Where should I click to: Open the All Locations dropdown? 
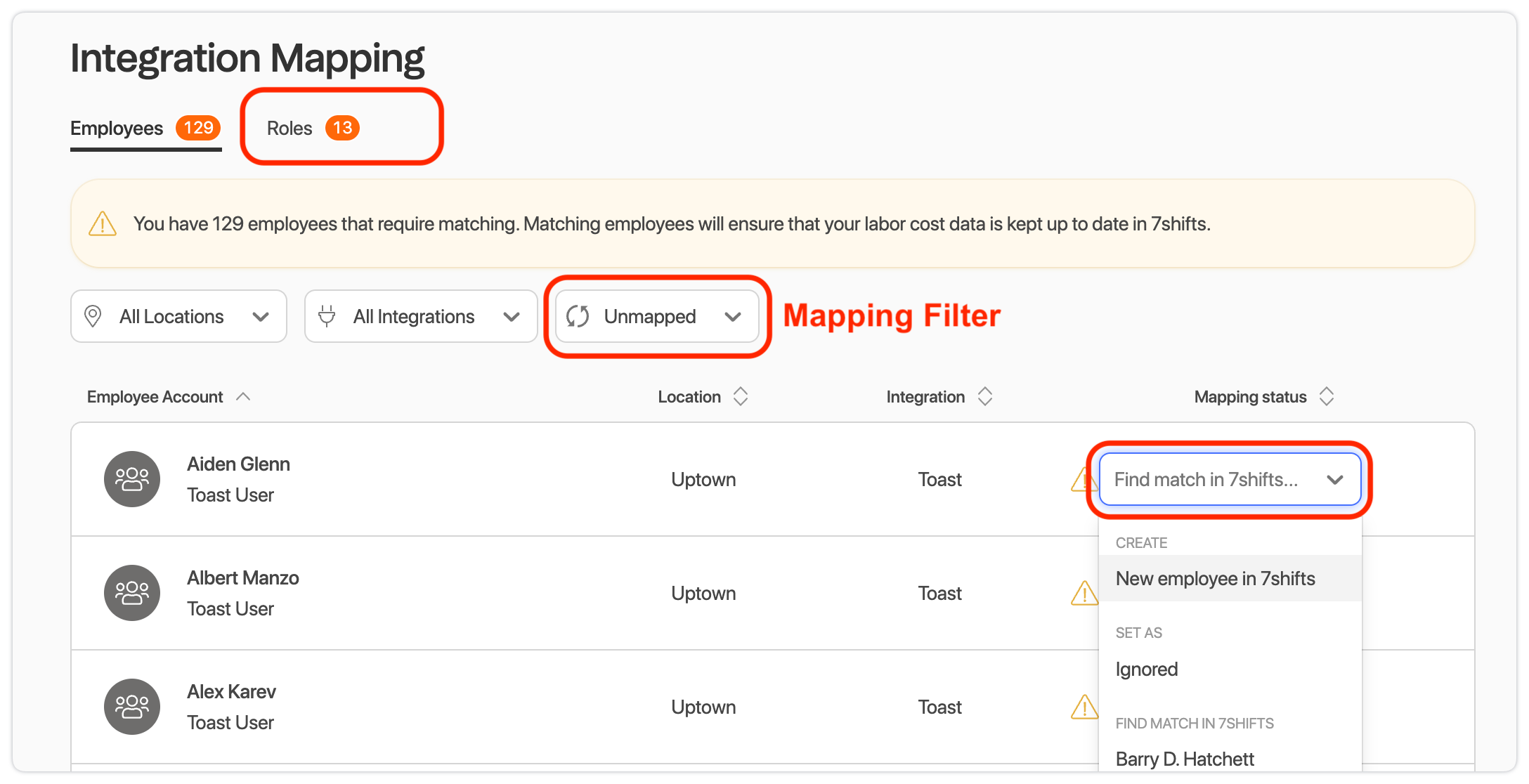click(x=178, y=316)
